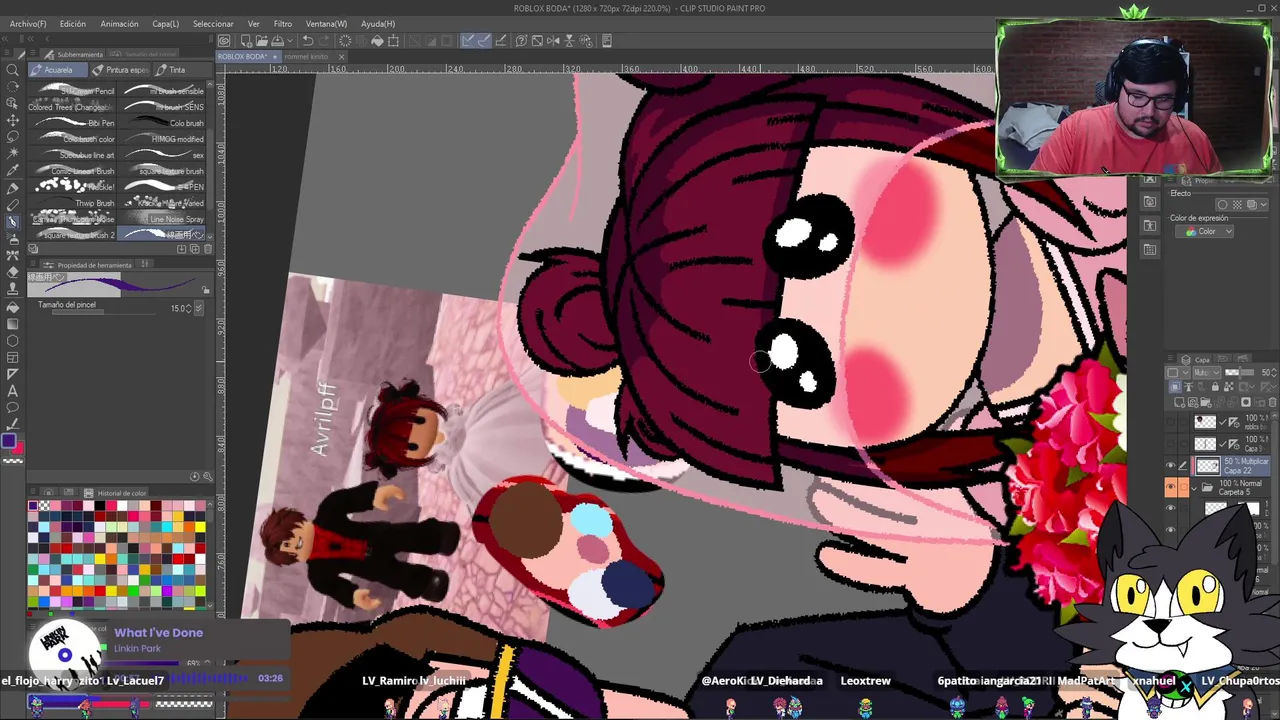This screenshot has width=1280, height=720.
Task: Click the Flip vertical icon
Action: [569, 41]
